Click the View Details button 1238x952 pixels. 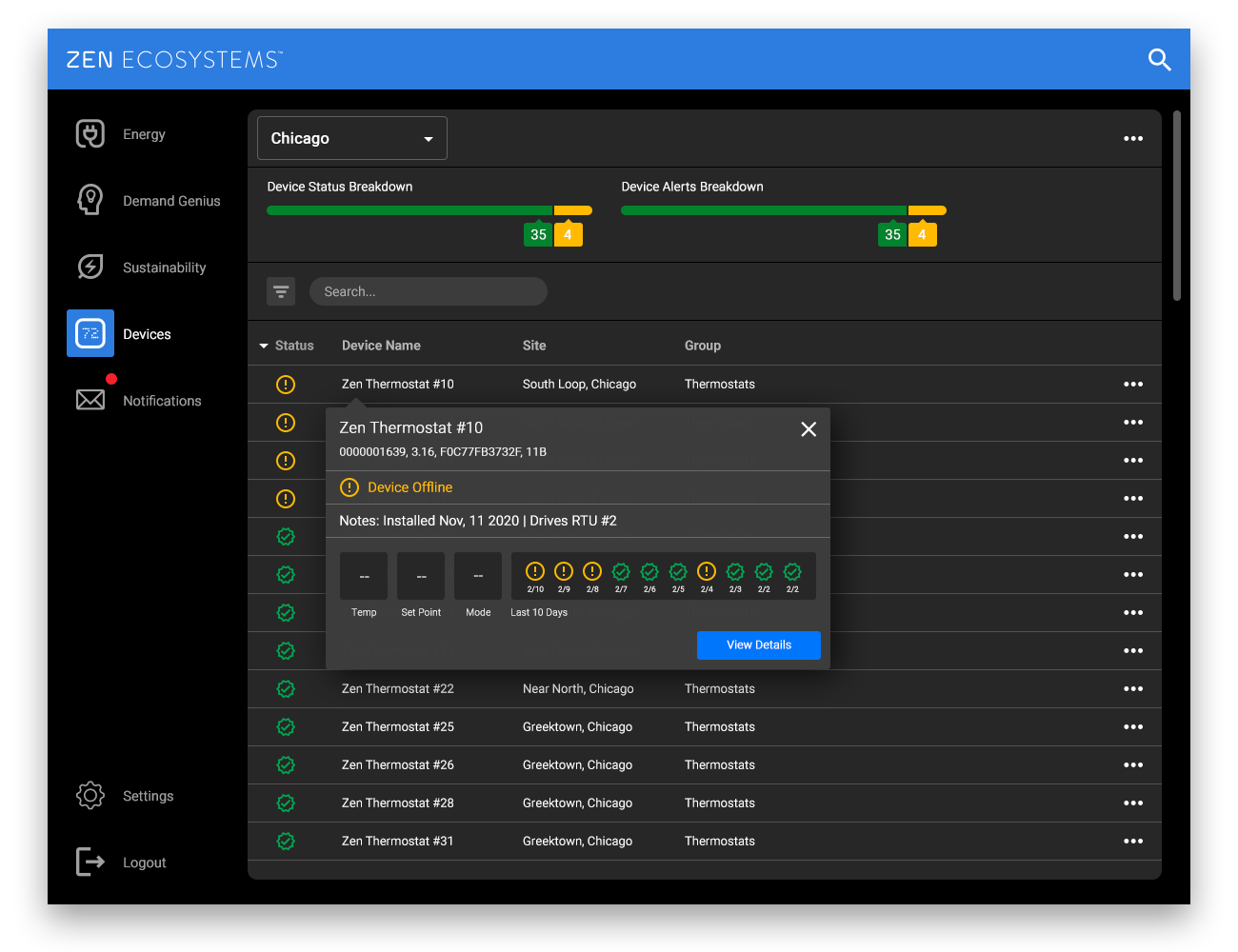point(759,645)
